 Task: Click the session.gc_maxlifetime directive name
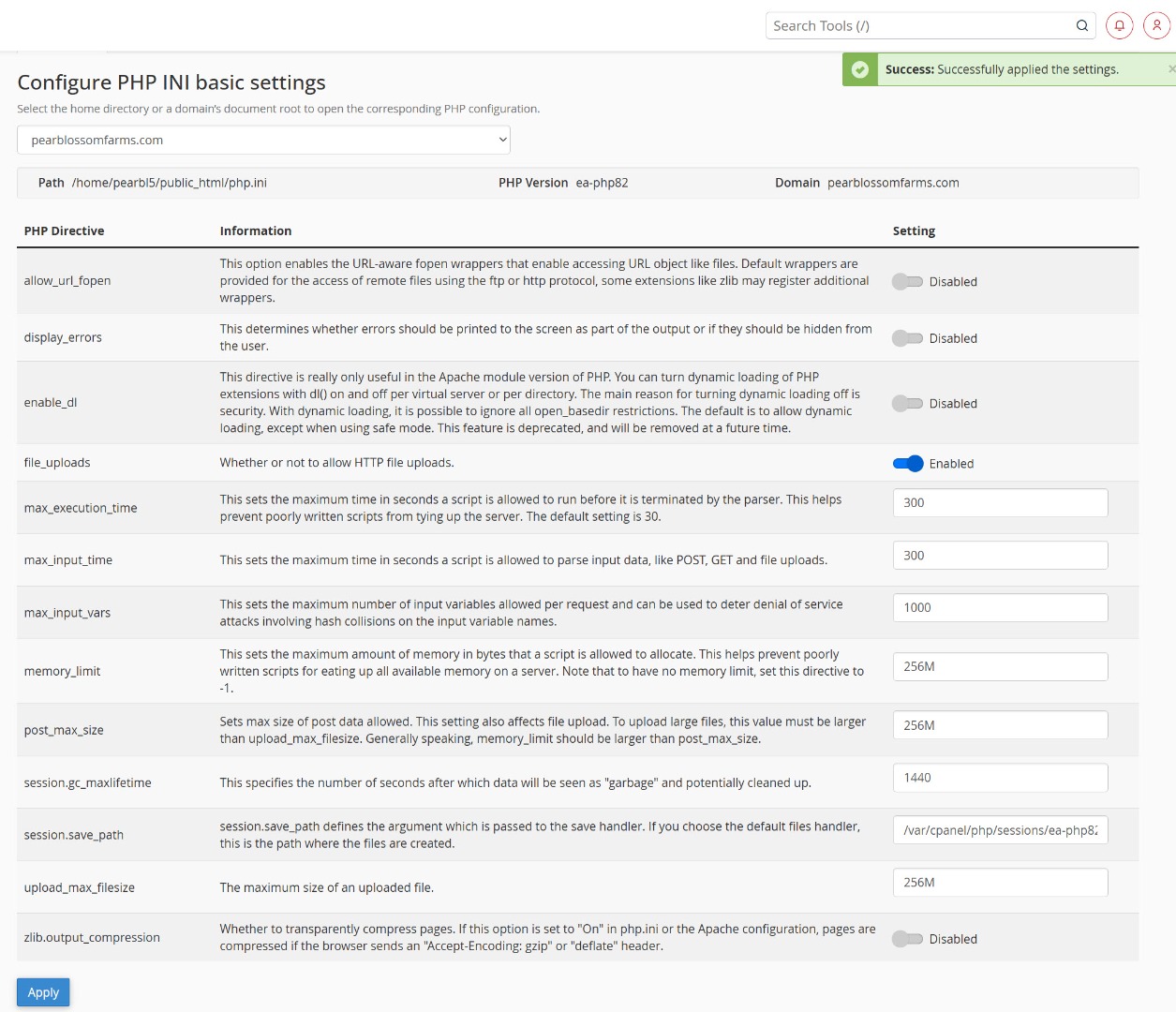[x=87, y=783]
